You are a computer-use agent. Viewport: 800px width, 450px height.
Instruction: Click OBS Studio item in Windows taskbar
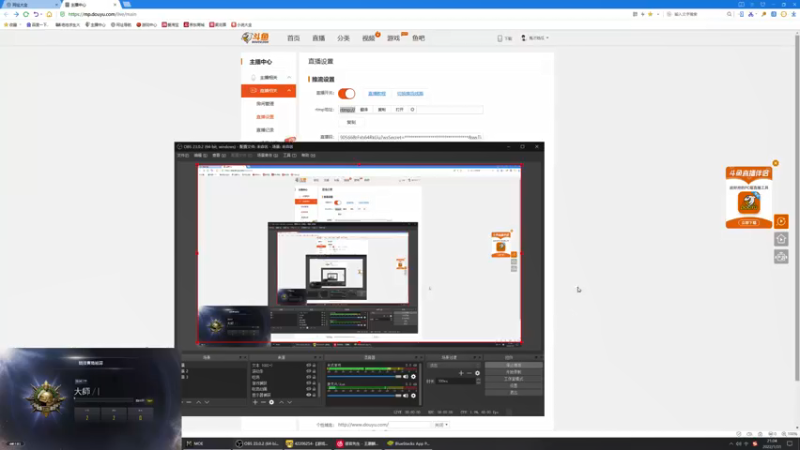257,443
